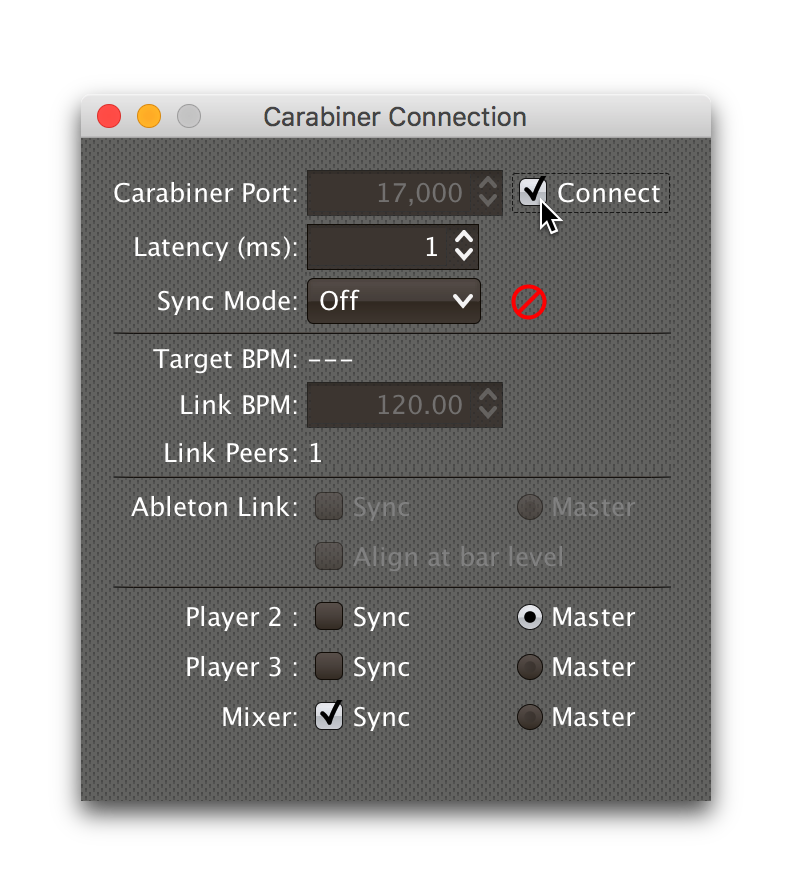Disable the Connect checkbox
792x894 pixels.
(532, 192)
